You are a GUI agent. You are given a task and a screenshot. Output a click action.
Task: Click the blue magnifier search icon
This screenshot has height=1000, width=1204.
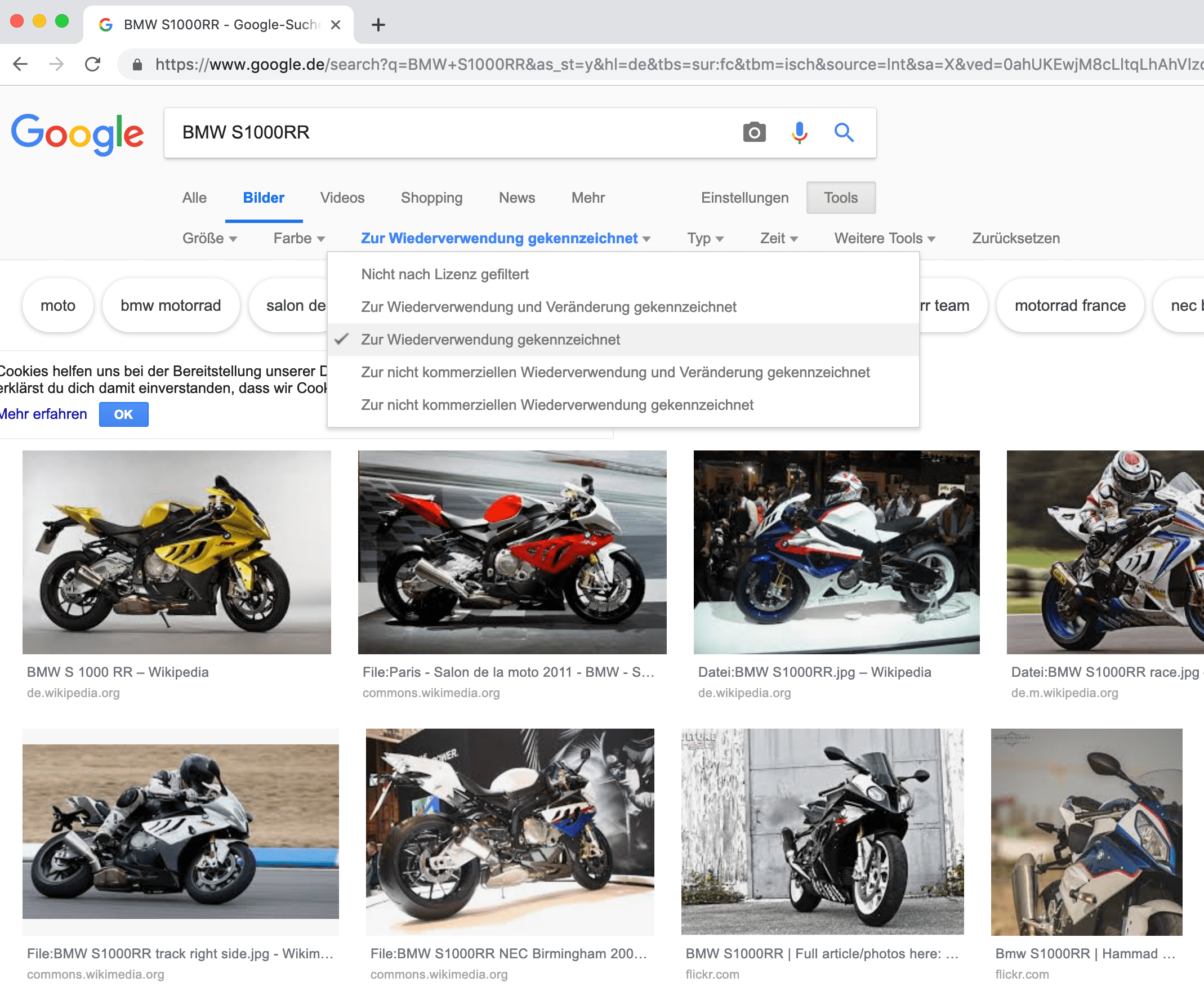click(844, 132)
